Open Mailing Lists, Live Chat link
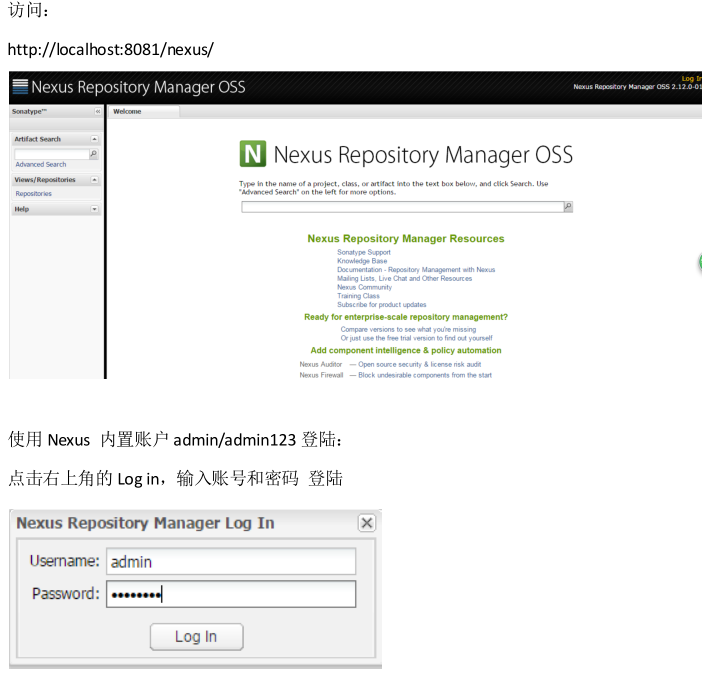705x679 pixels. click(x=405, y=278)
